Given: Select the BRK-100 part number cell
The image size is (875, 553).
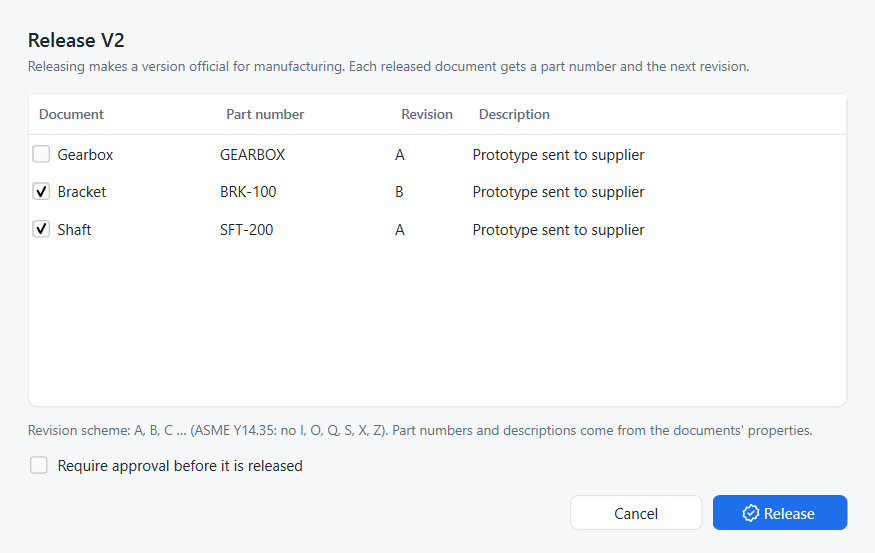Looking at the screenshot, I should (x=248, y=192).
